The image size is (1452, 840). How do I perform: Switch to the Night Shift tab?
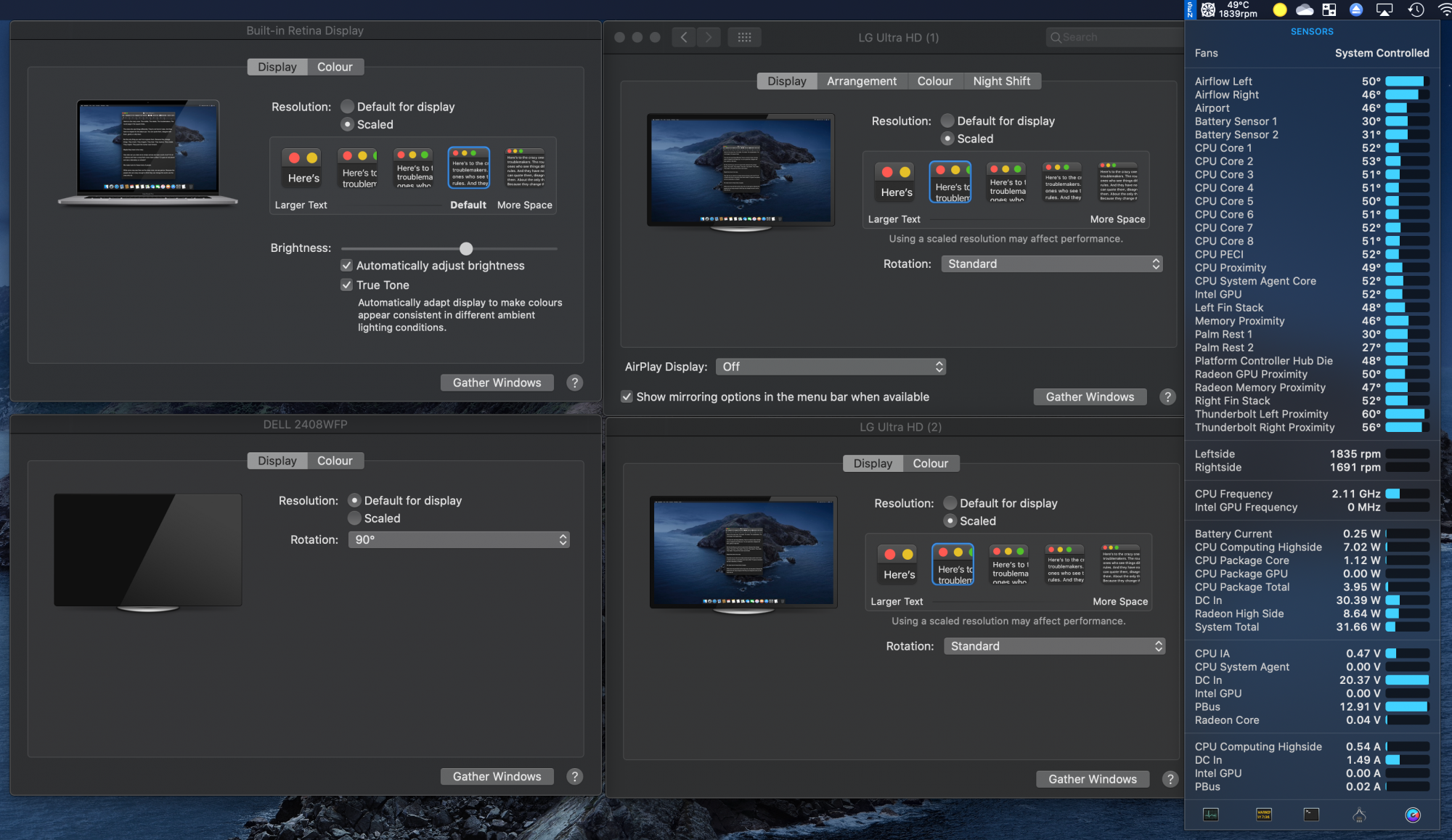tap(1001, 81)
